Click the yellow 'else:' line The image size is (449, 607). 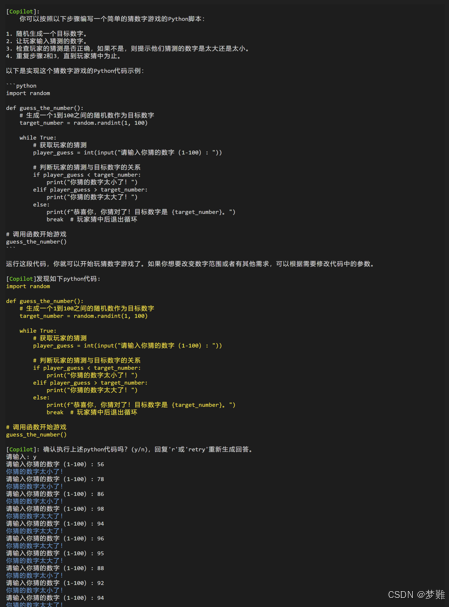(x=41, y=398)
